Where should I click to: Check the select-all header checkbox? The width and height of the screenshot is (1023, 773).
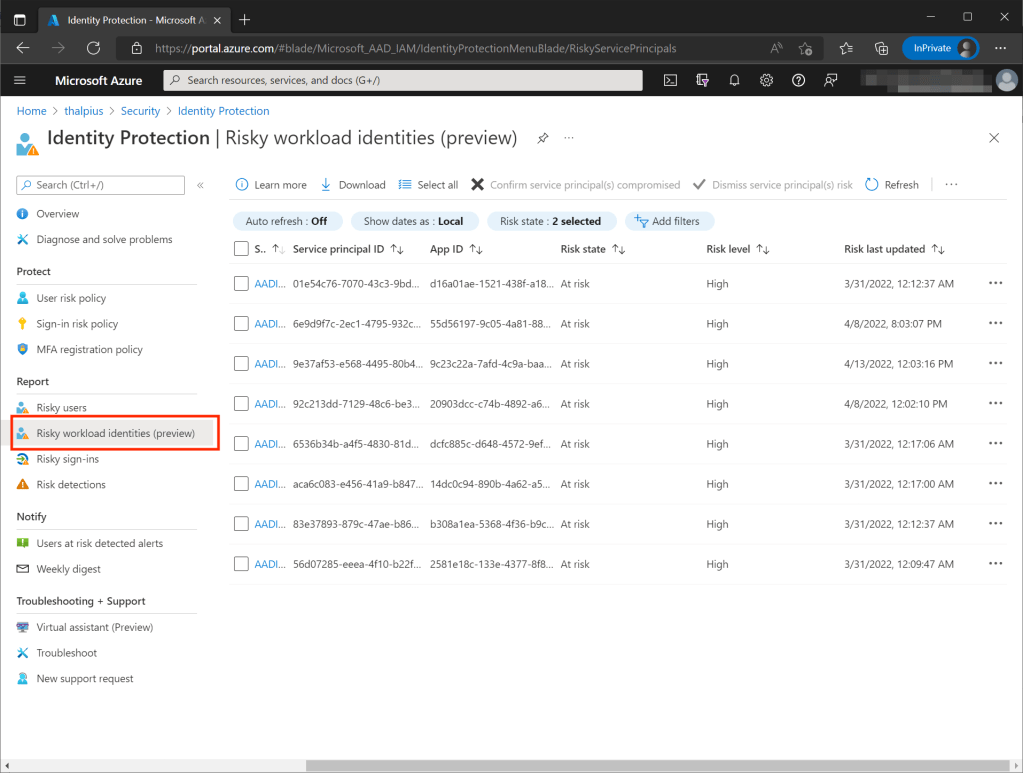coord(241,249)
